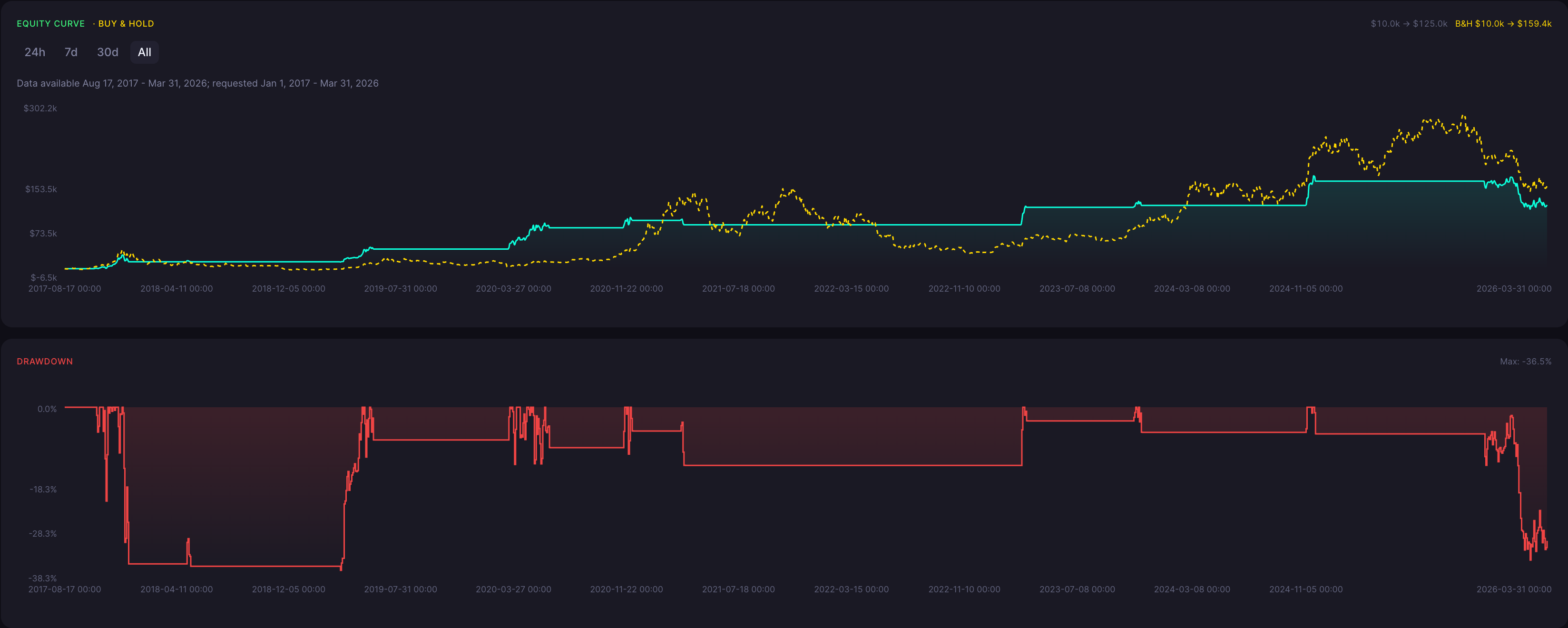Click the -18.3% drawdown axis label
This screenshot has width=1568, height=628.
point(43,489)
